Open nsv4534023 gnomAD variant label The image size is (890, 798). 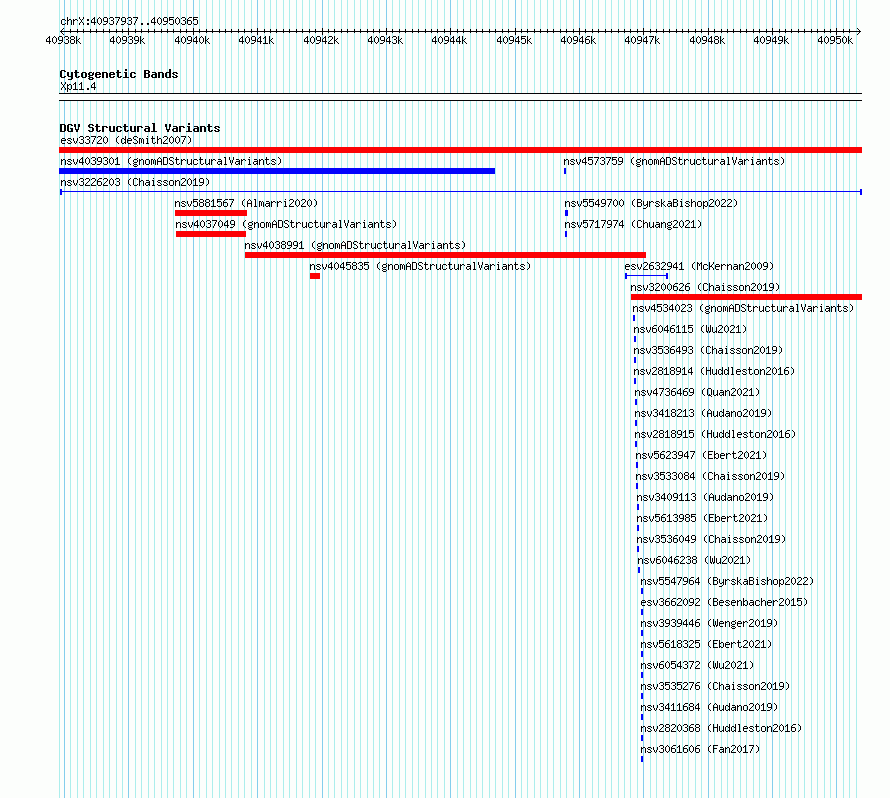coord(743,308)
